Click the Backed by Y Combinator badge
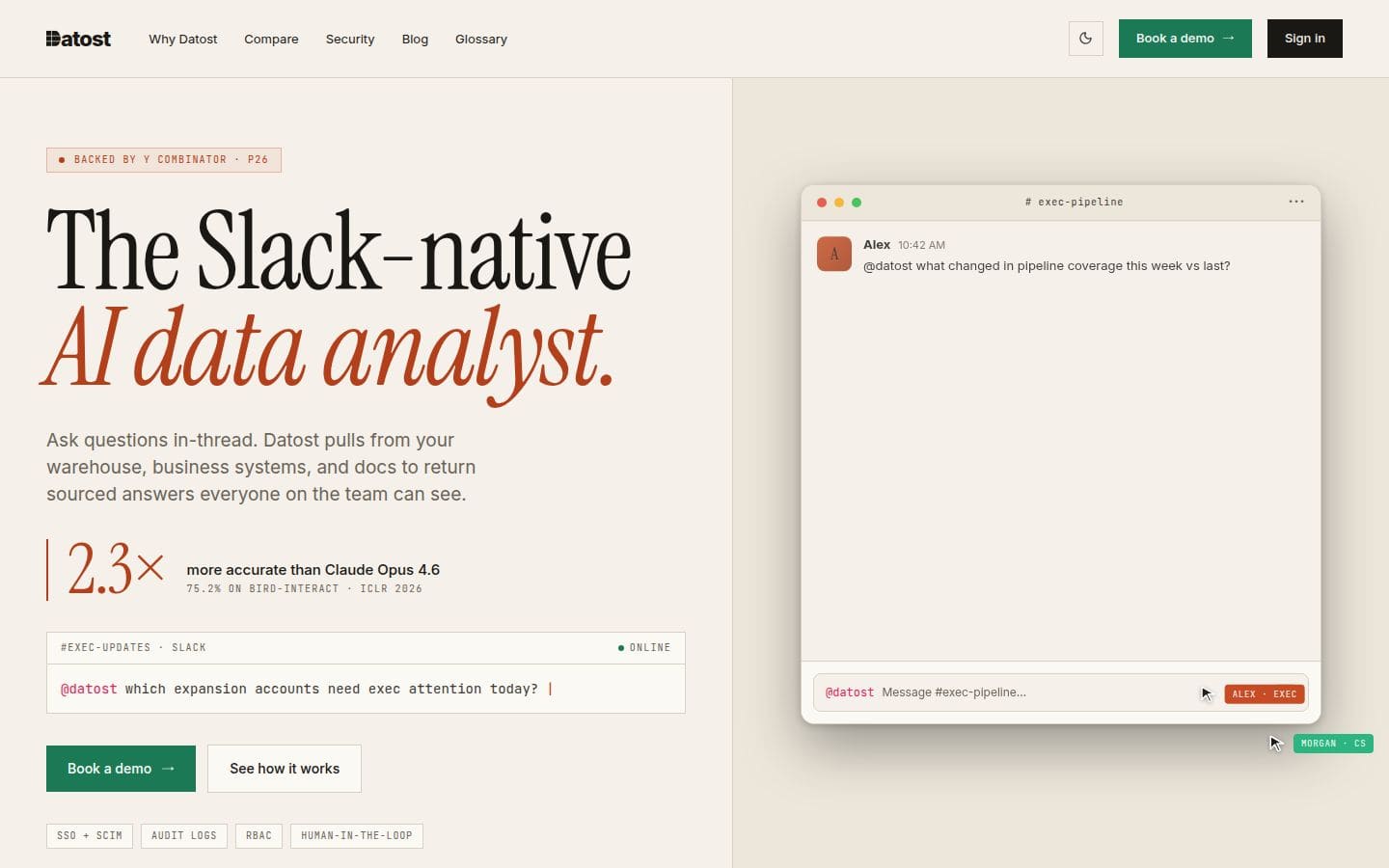This screenshot has height=868, width=1389. click(164, 160)
